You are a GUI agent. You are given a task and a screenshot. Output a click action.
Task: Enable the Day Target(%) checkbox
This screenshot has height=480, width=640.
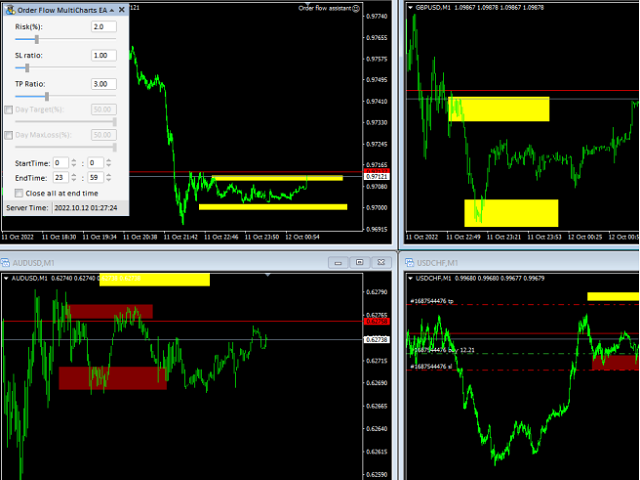(9, 109)
